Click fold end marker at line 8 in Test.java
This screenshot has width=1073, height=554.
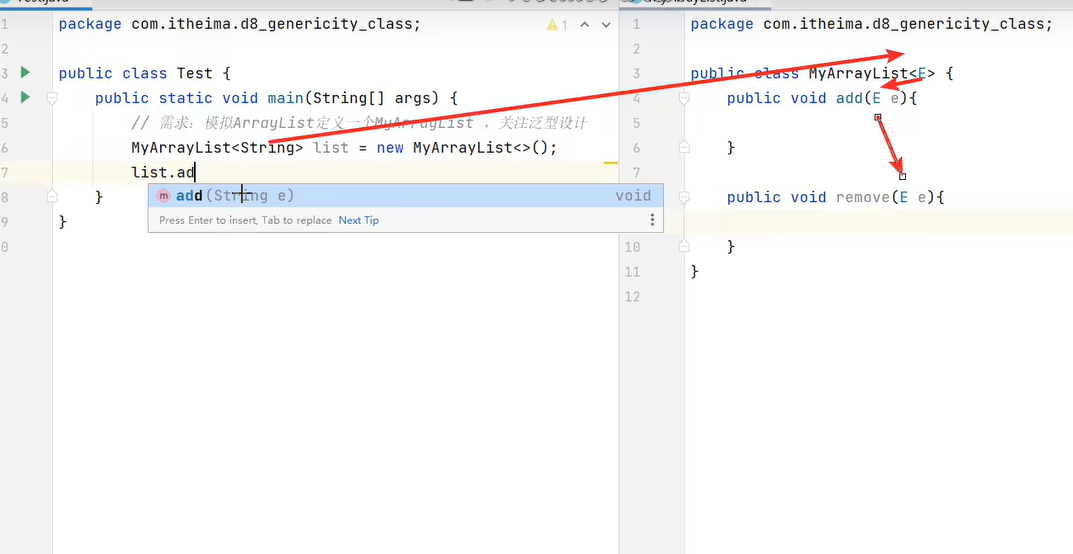[x=52, y=197]
